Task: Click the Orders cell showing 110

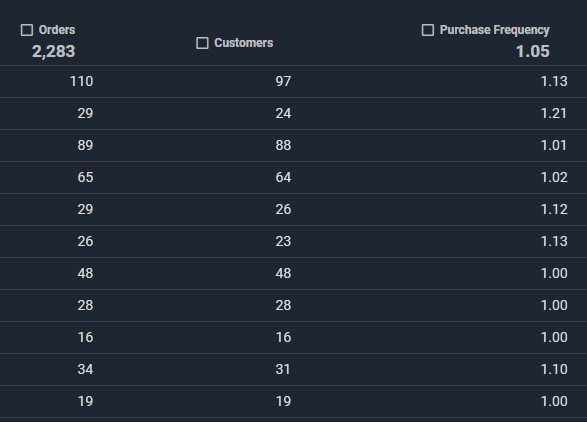Action: 82,81
